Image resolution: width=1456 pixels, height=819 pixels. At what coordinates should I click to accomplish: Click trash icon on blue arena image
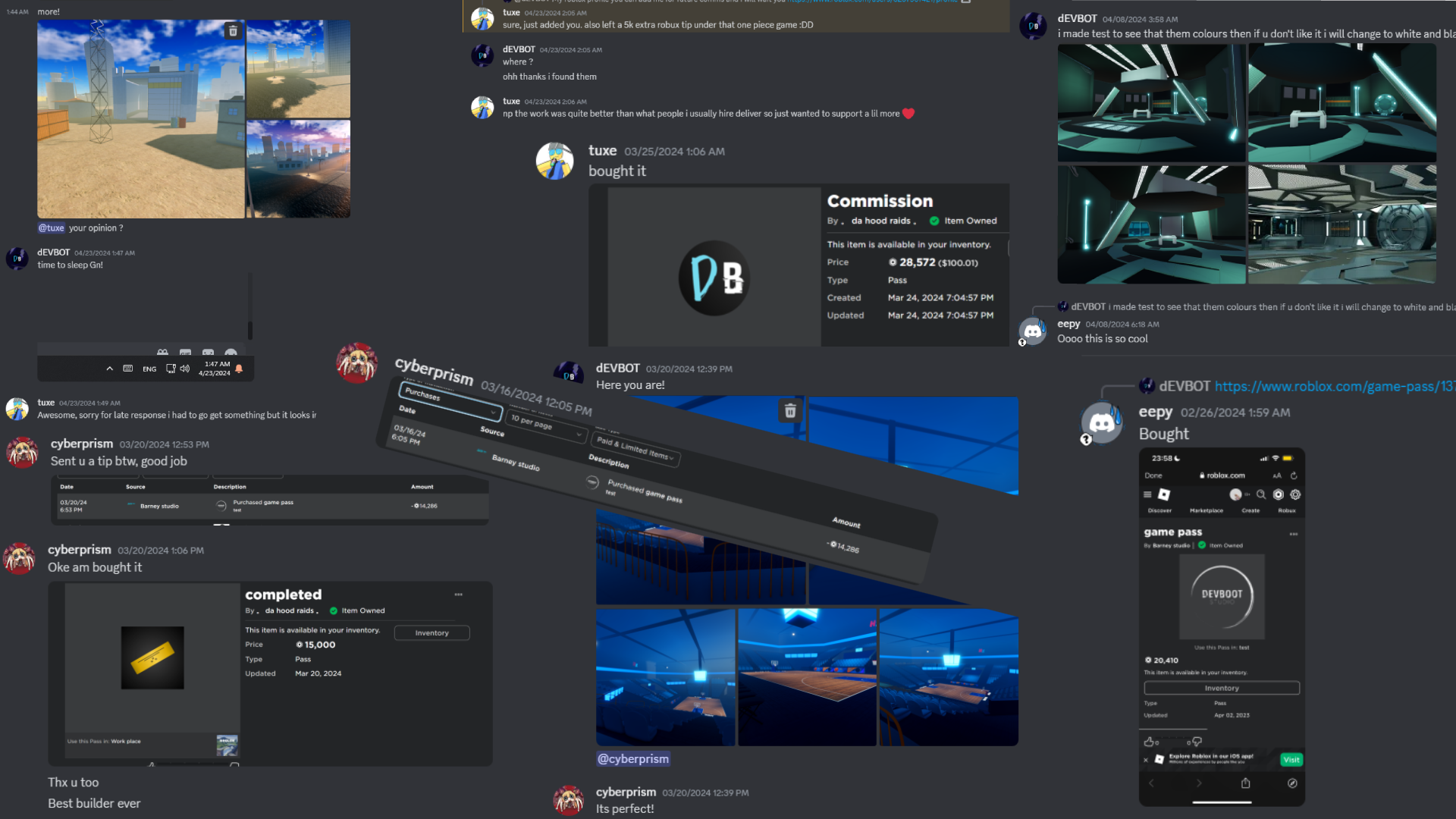[x=790, y=411]
